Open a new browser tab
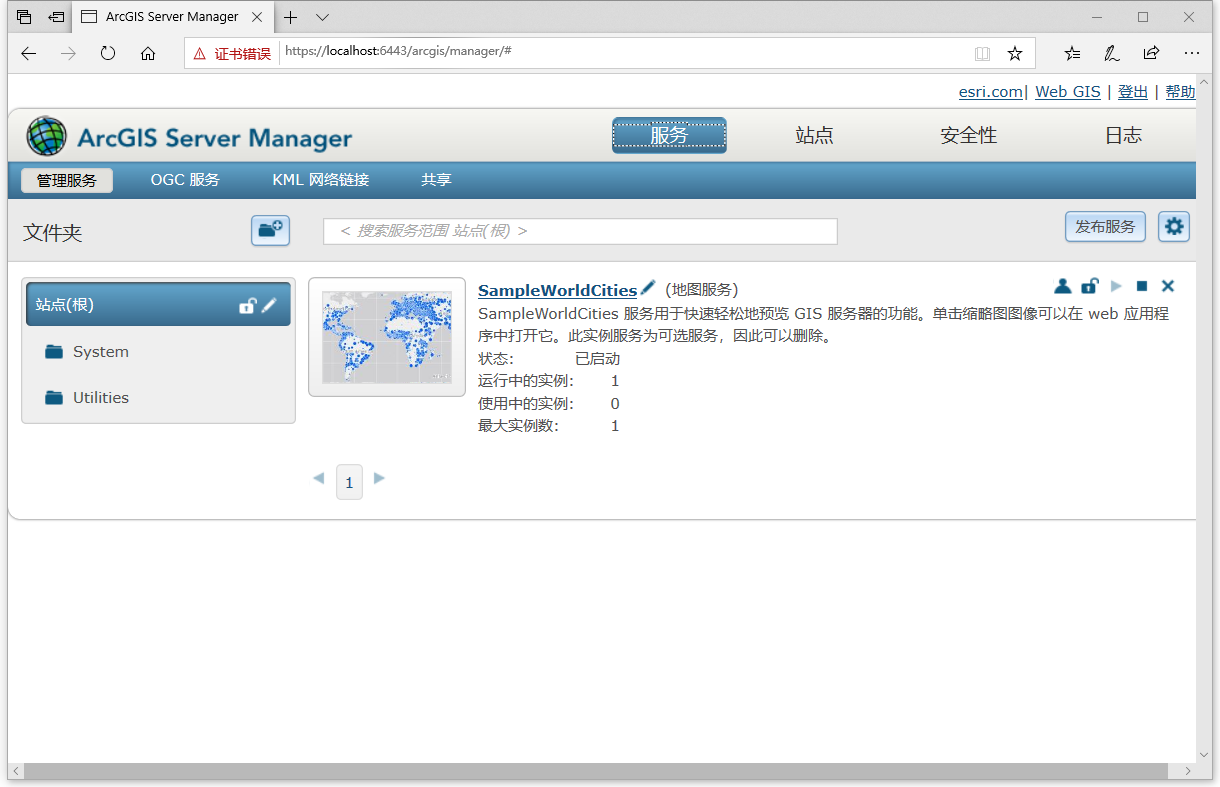This screenshot has height=787, width=1220. point(291,17)
